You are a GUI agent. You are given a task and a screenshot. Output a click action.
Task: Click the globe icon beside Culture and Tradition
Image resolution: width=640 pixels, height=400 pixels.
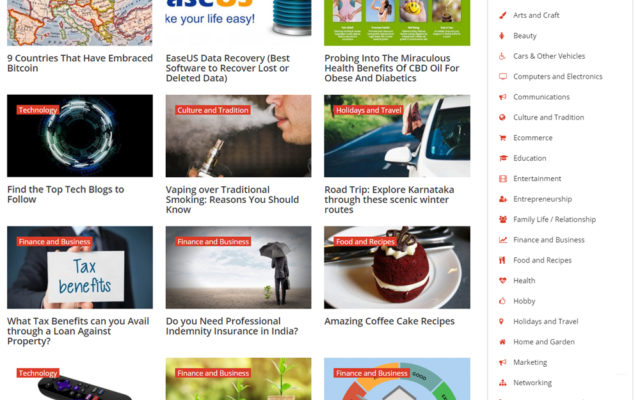[502, 118]
